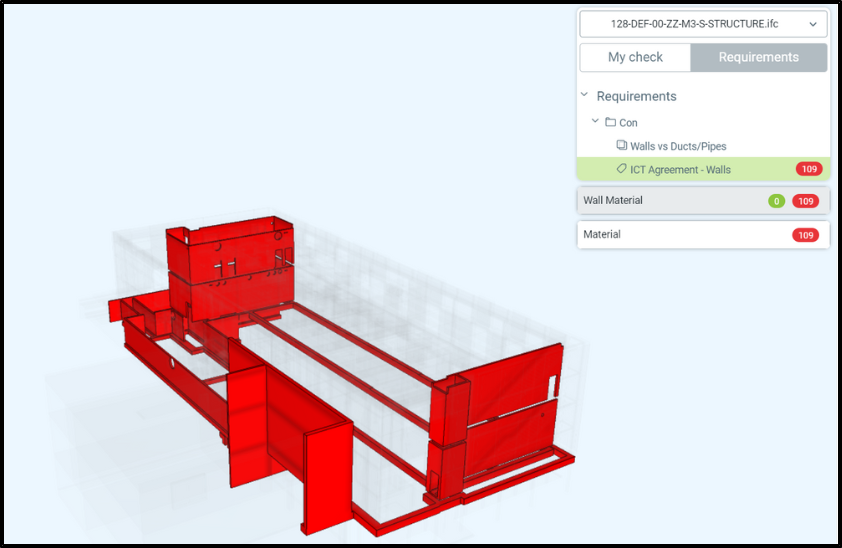Viewport: 842px width, 548px height.
Task: Click red 109 badge on Wall Material
Action: [805, 201]
